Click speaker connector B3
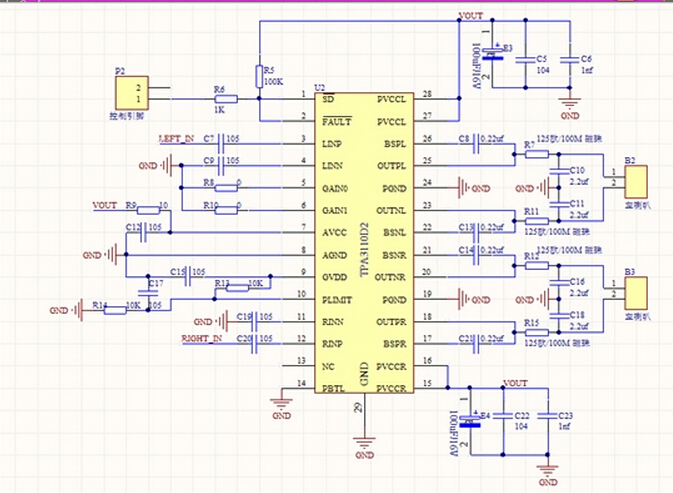Screen dimensions: 673x493 (x=636, y=293)
